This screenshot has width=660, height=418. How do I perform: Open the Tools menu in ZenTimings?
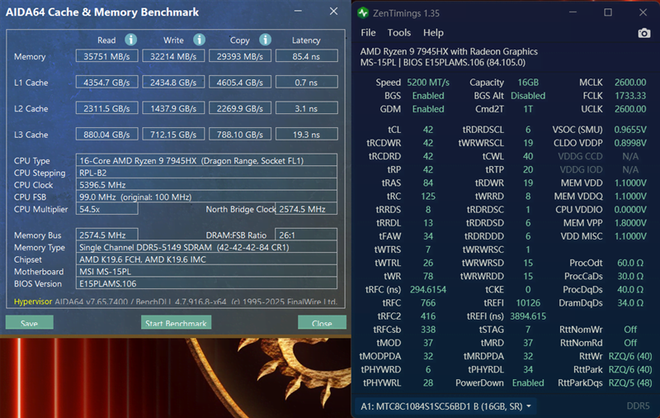399,33
